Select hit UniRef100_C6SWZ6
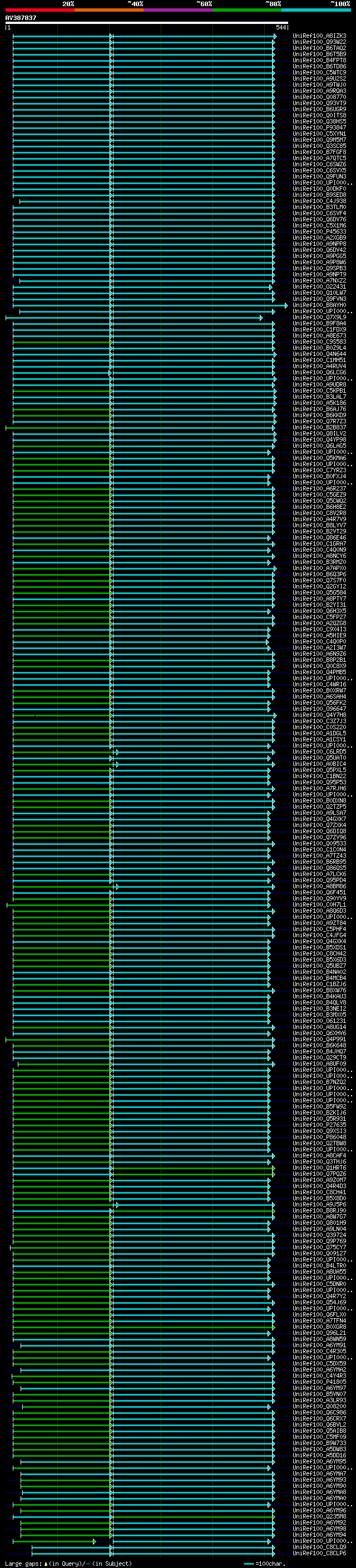 tap(319, 164)
